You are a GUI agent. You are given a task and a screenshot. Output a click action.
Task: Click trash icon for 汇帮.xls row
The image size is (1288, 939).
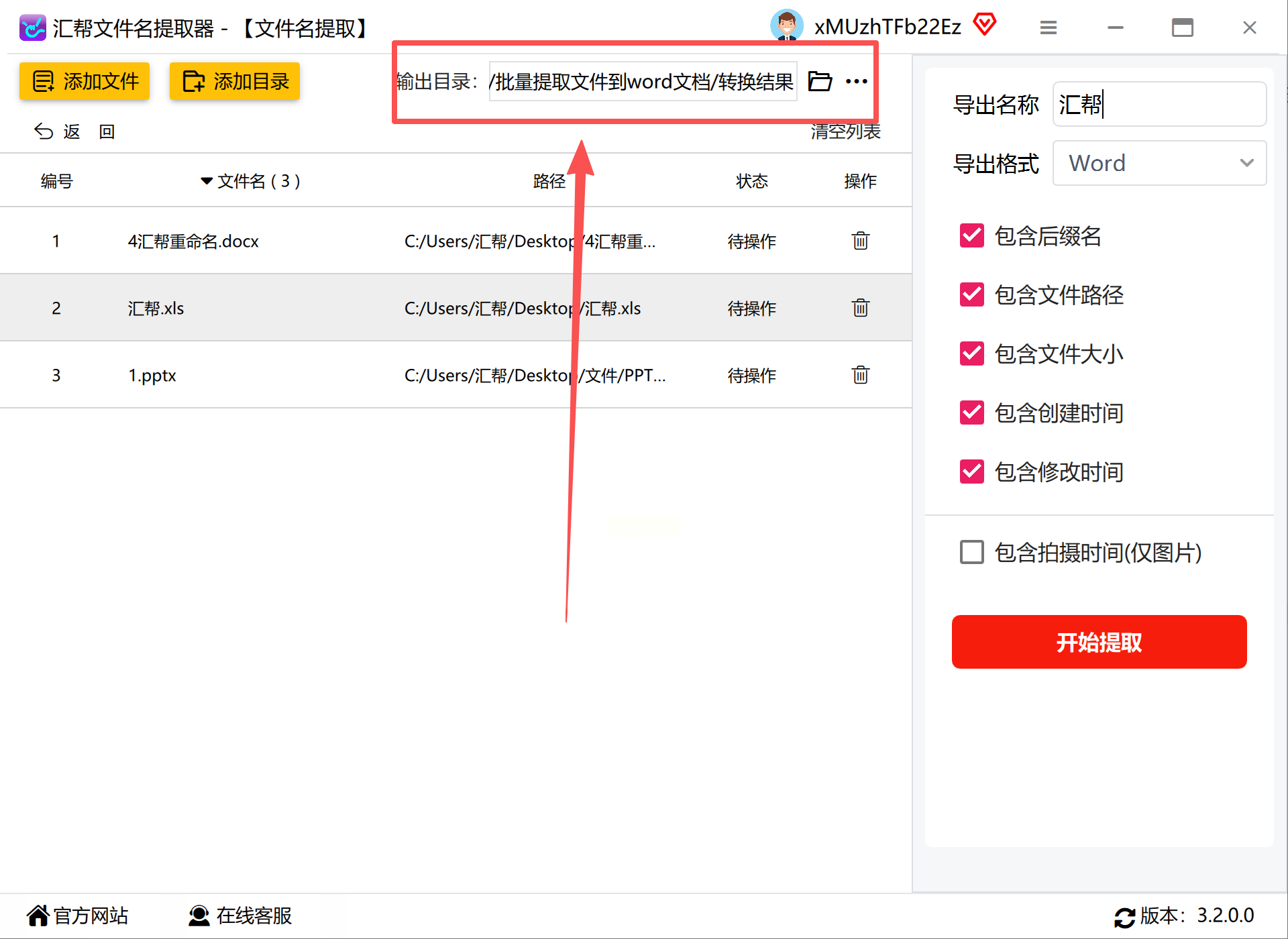(860, 308)
